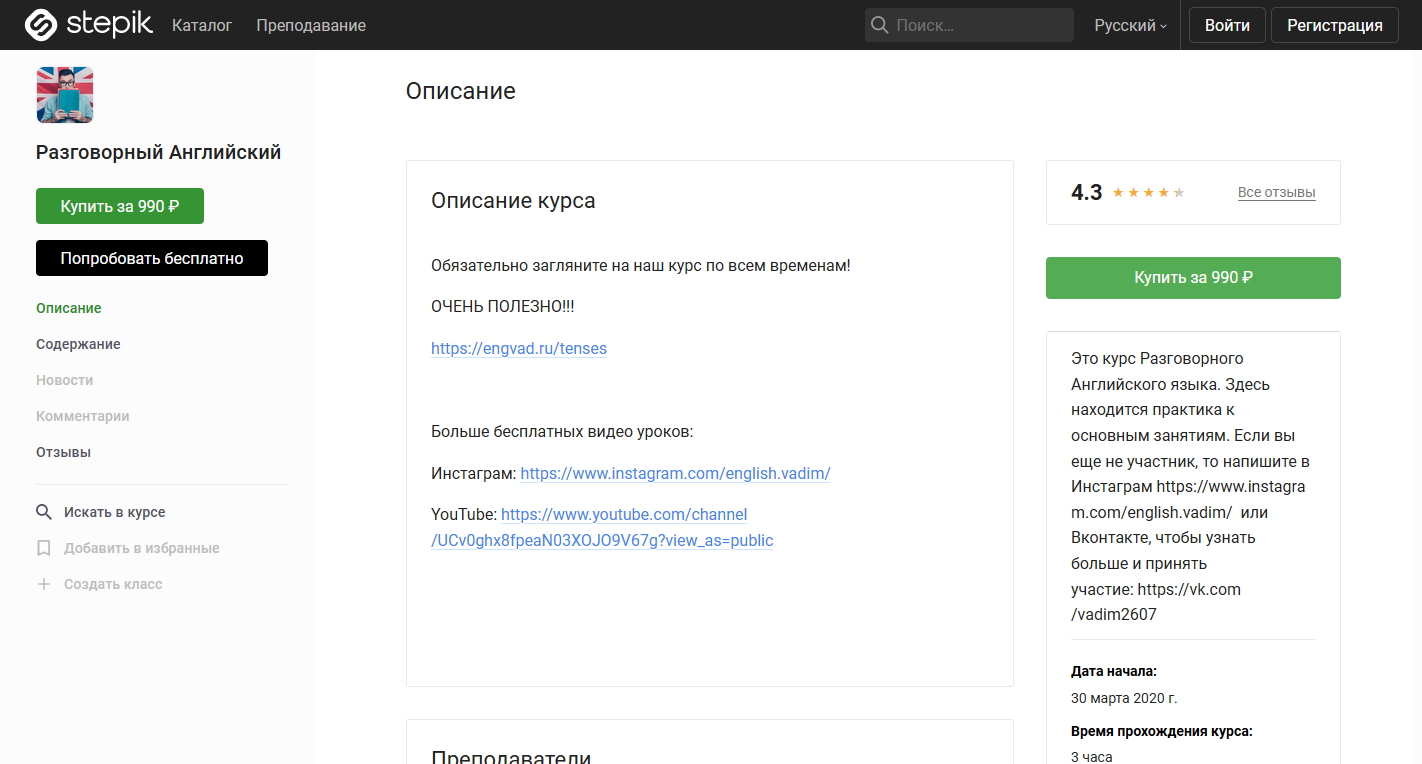Follow the Instagram link for english.vadim
Viewport: 1422px width, 764px height.
click(x=674, y=473)
